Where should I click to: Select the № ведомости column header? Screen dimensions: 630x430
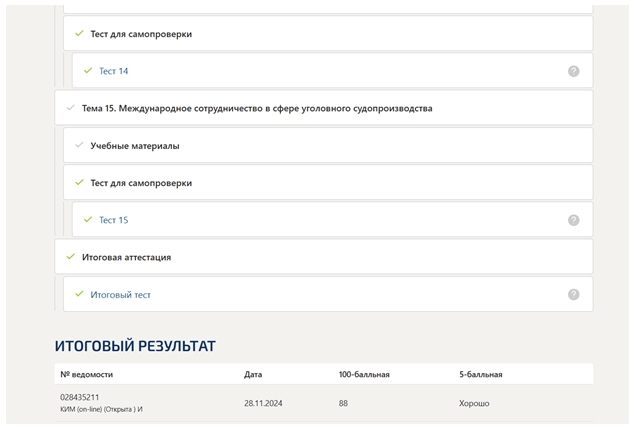86,375
